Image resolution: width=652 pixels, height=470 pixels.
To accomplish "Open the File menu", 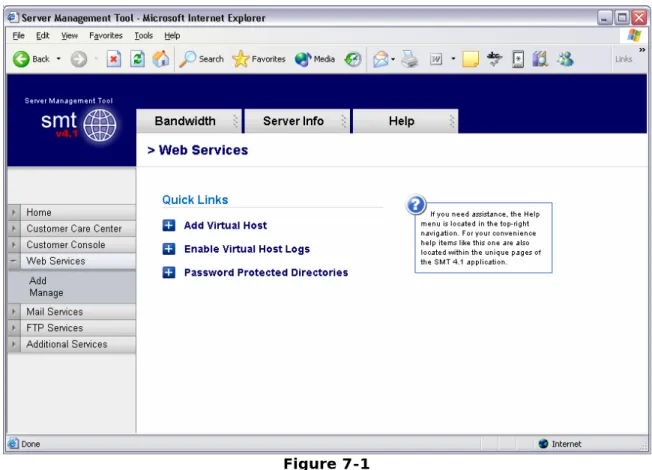I will (18, 36).
